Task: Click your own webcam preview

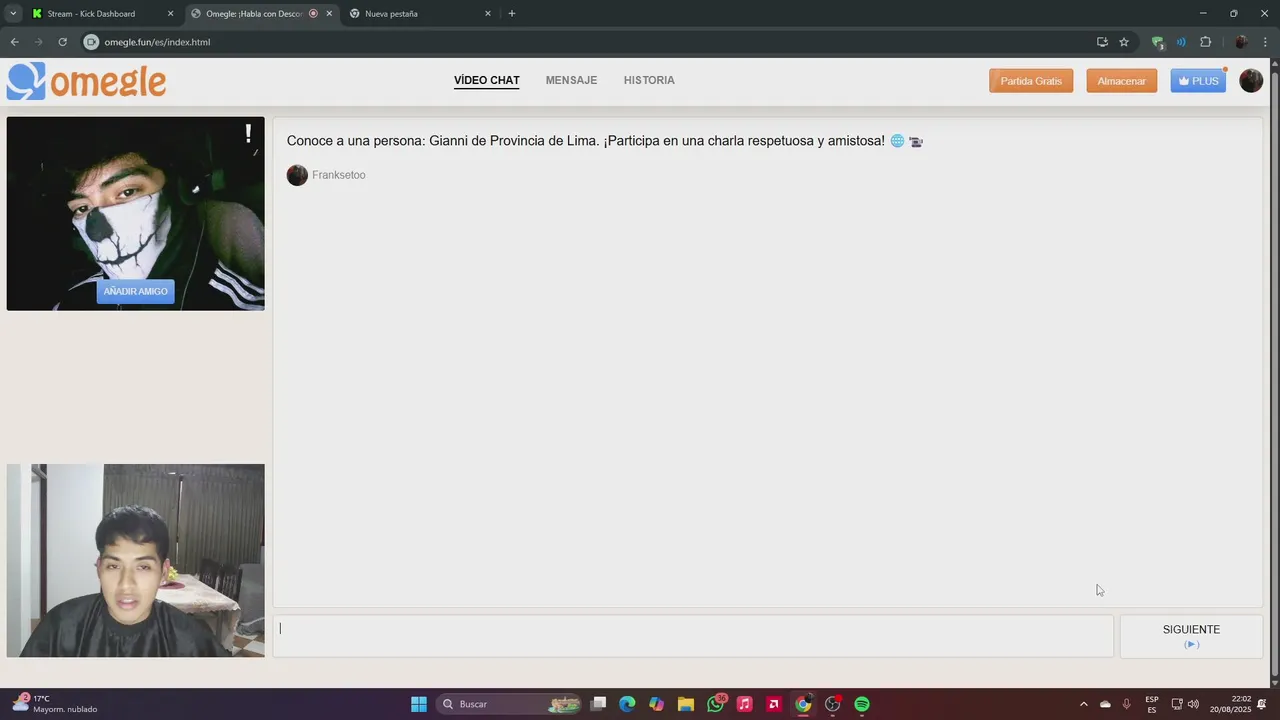Action: pos(136,560)
